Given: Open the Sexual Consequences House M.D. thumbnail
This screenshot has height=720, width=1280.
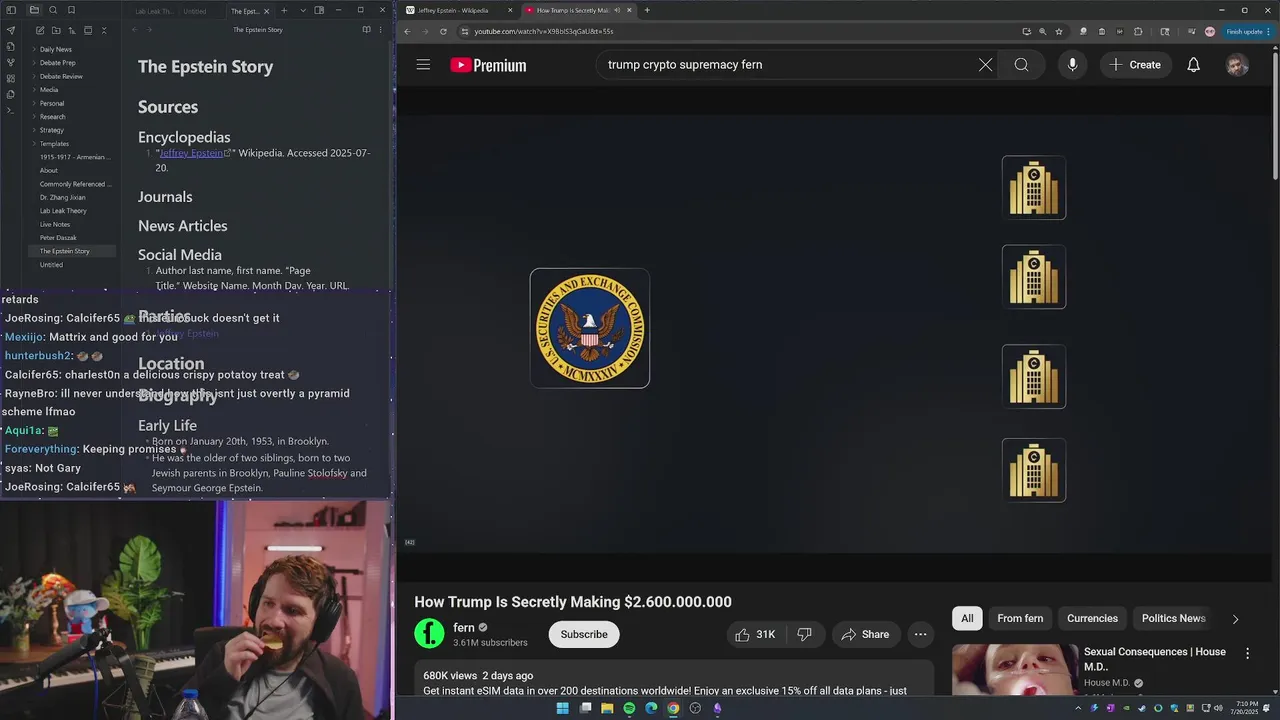Looking at the screenshot, I should pyautogui.click(x=1014, y=669).
